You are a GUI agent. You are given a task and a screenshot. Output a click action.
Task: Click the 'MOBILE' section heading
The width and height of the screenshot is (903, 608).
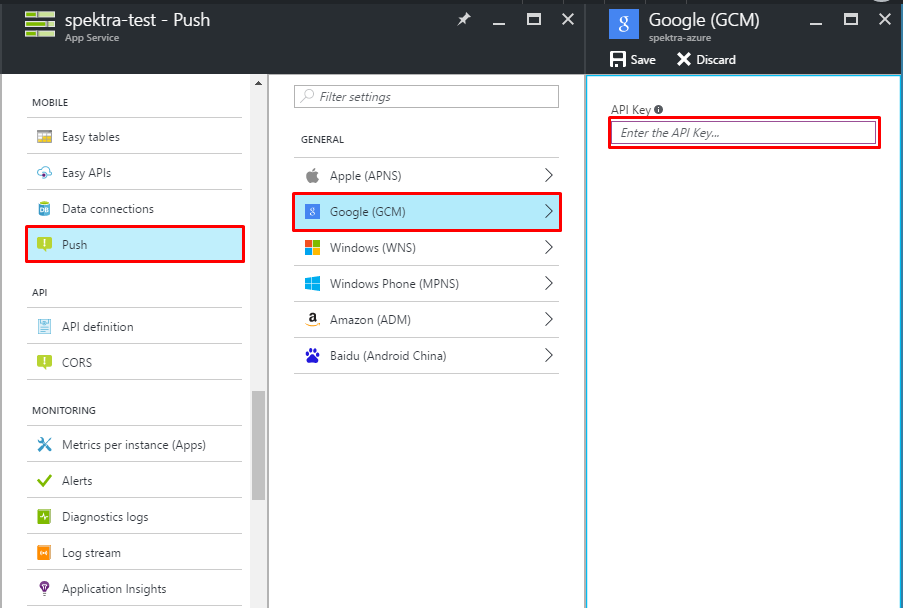click(x=50, y=102)
